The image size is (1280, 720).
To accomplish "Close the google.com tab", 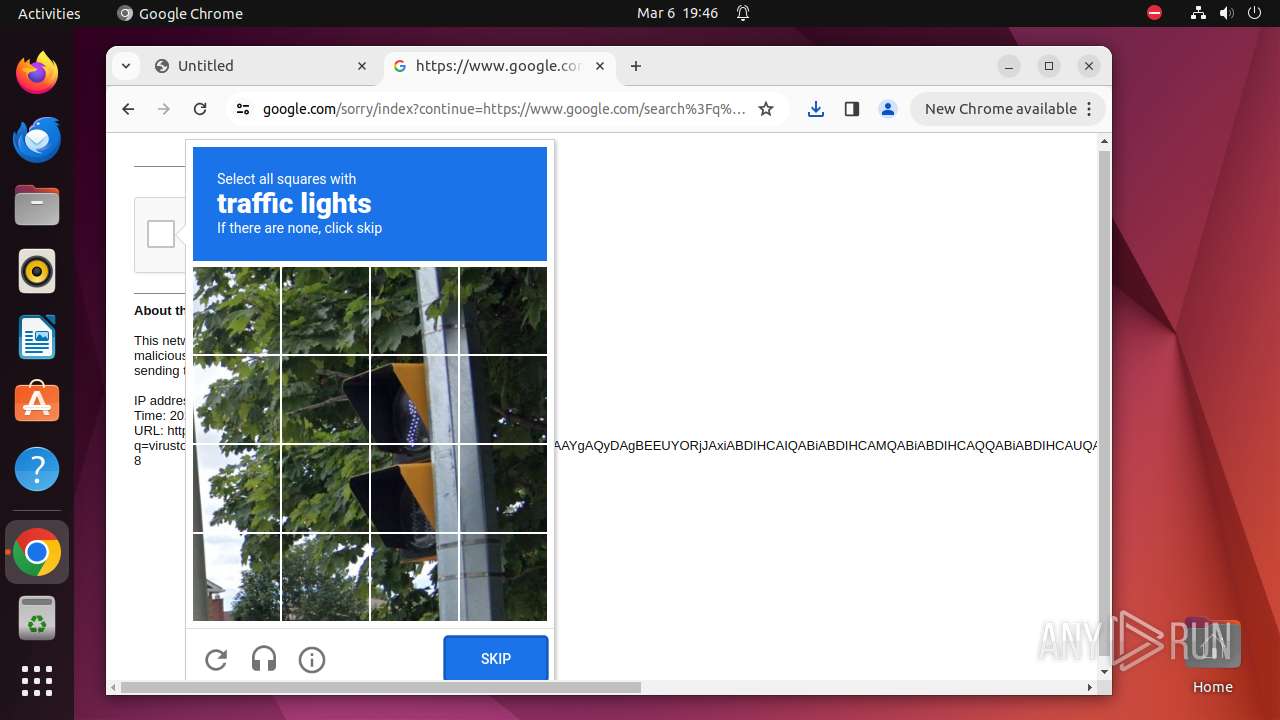I will tap(600, 66).
